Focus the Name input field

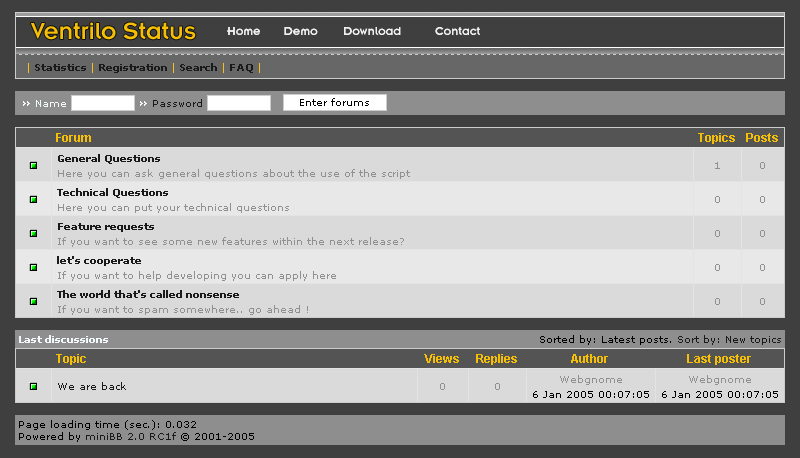(103, 103)
